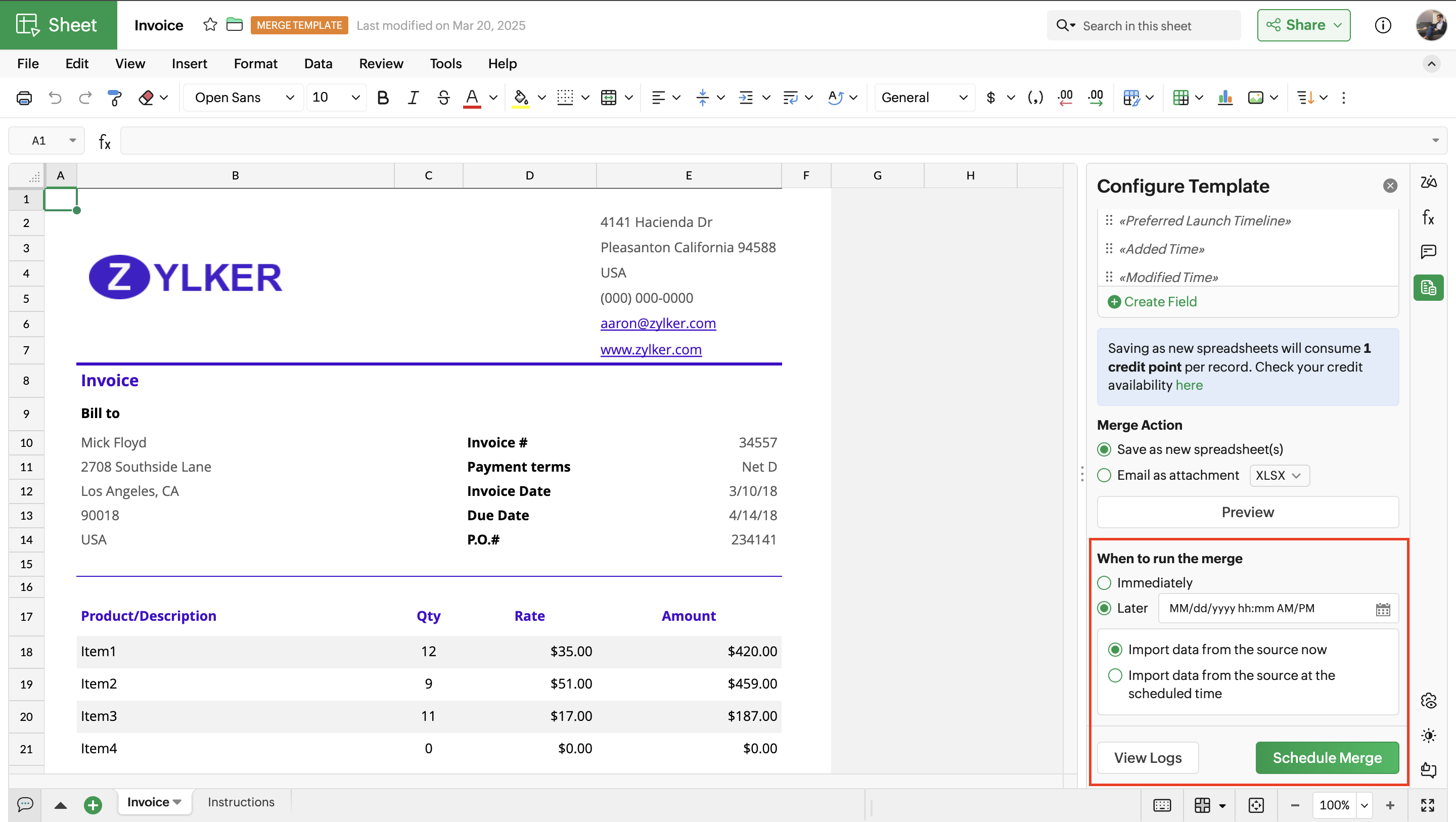Select import data at scheduled time

pyautogui.click(x=1115, y=675)
